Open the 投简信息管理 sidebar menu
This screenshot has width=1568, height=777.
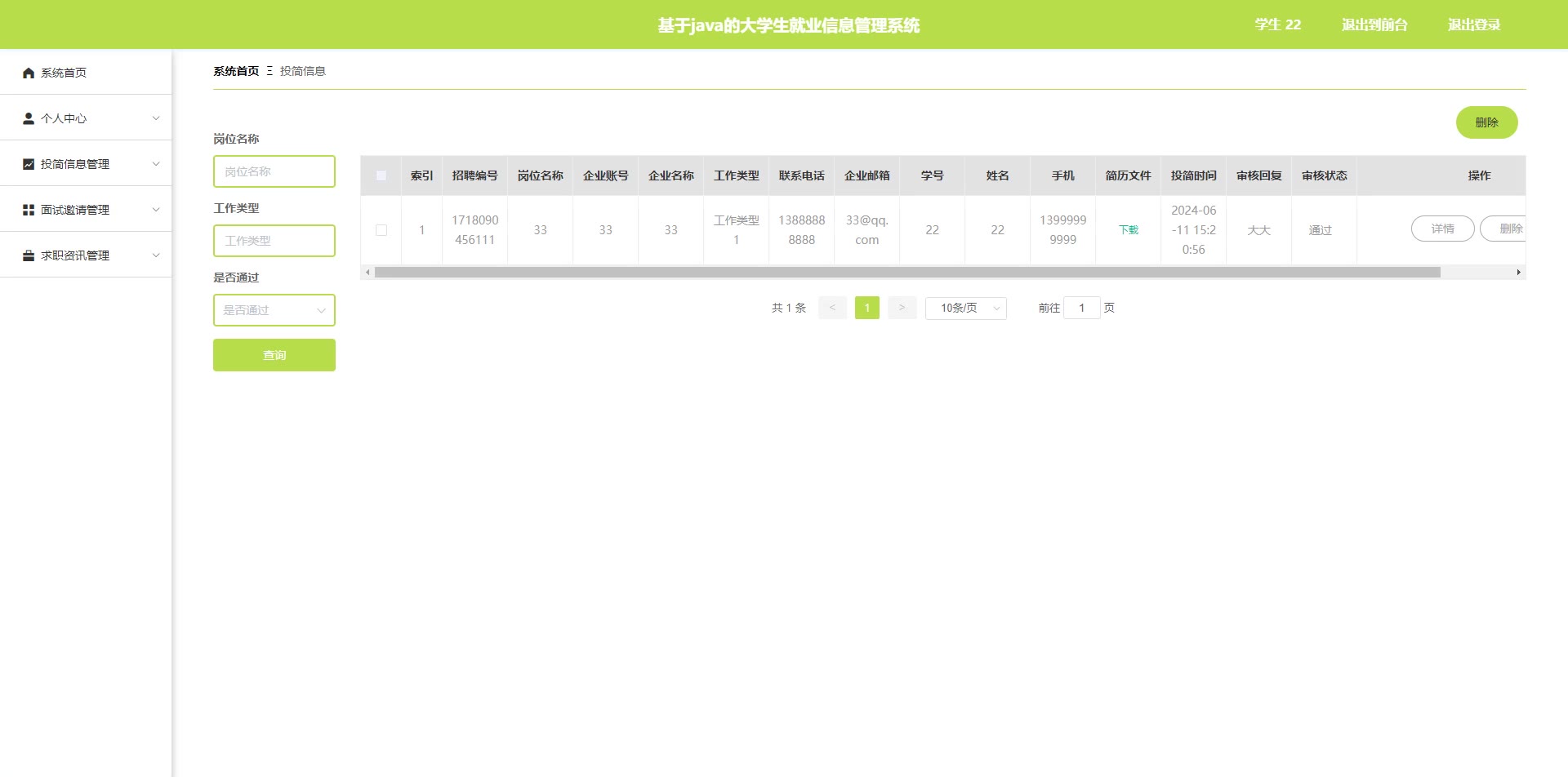(x=86, y=164)
